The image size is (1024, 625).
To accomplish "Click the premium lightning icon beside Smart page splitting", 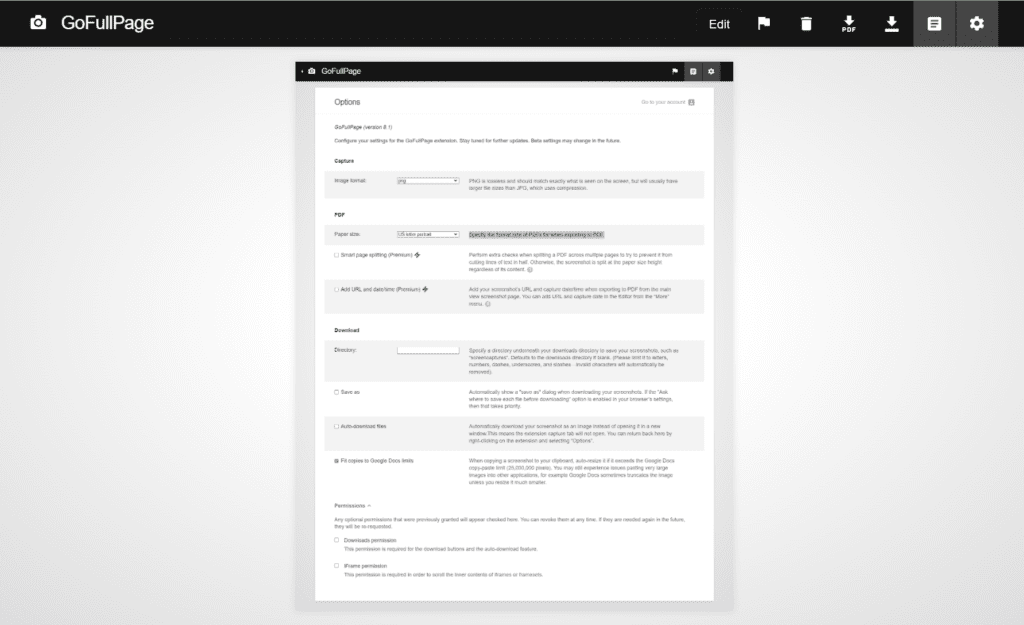I will pyautogui.click(x=417, y=255).
